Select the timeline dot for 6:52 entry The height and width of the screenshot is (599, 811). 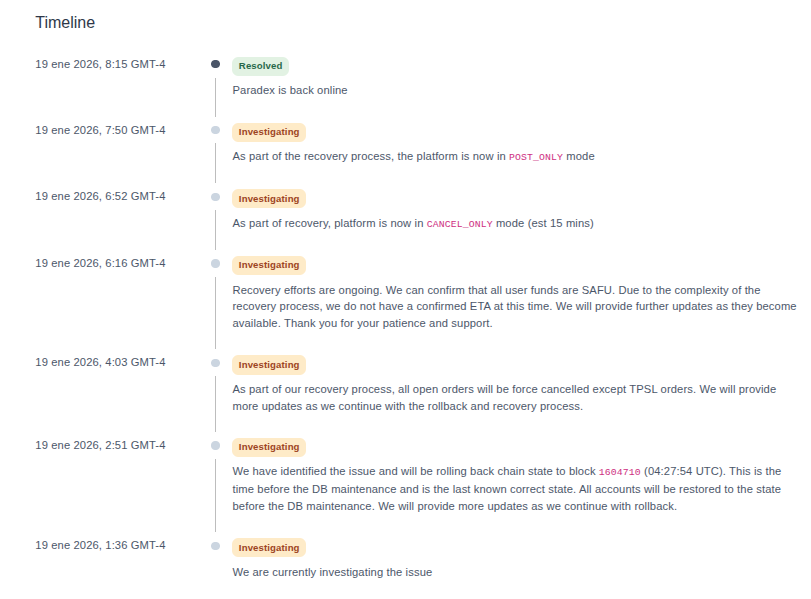[216, 197]
